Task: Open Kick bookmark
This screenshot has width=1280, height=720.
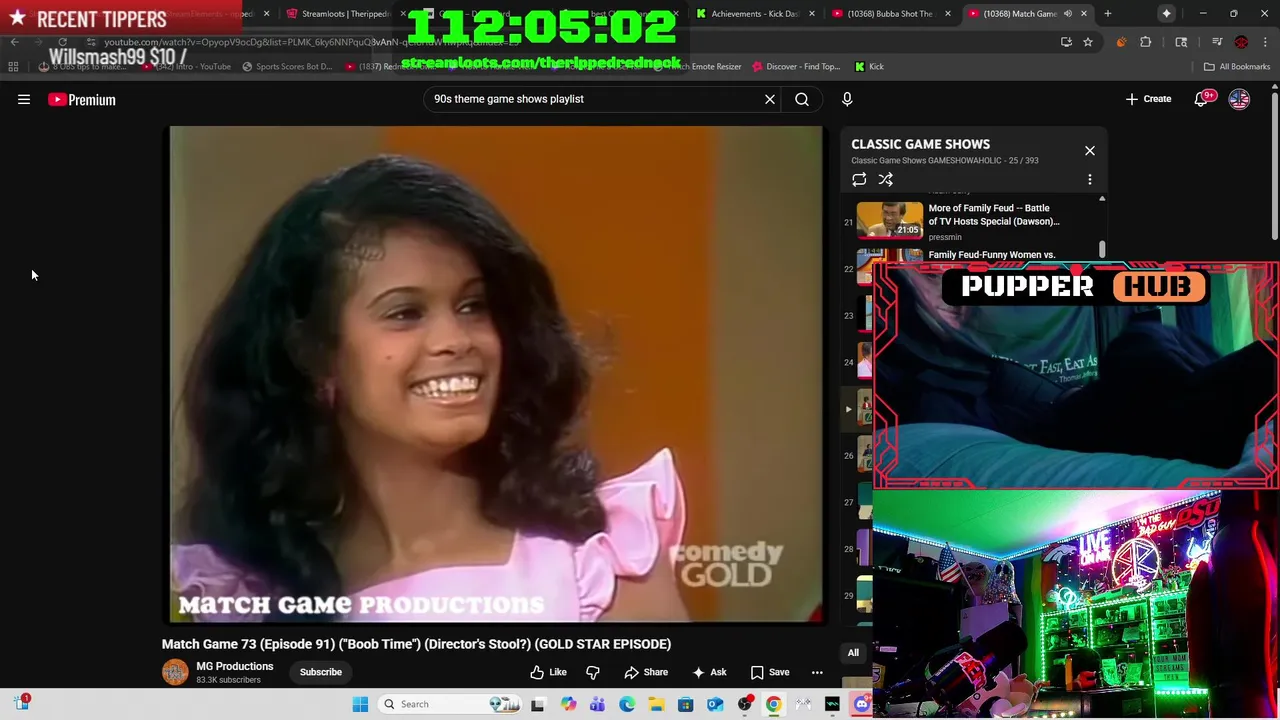Action: pyautogui.click(x=869, y=67)
